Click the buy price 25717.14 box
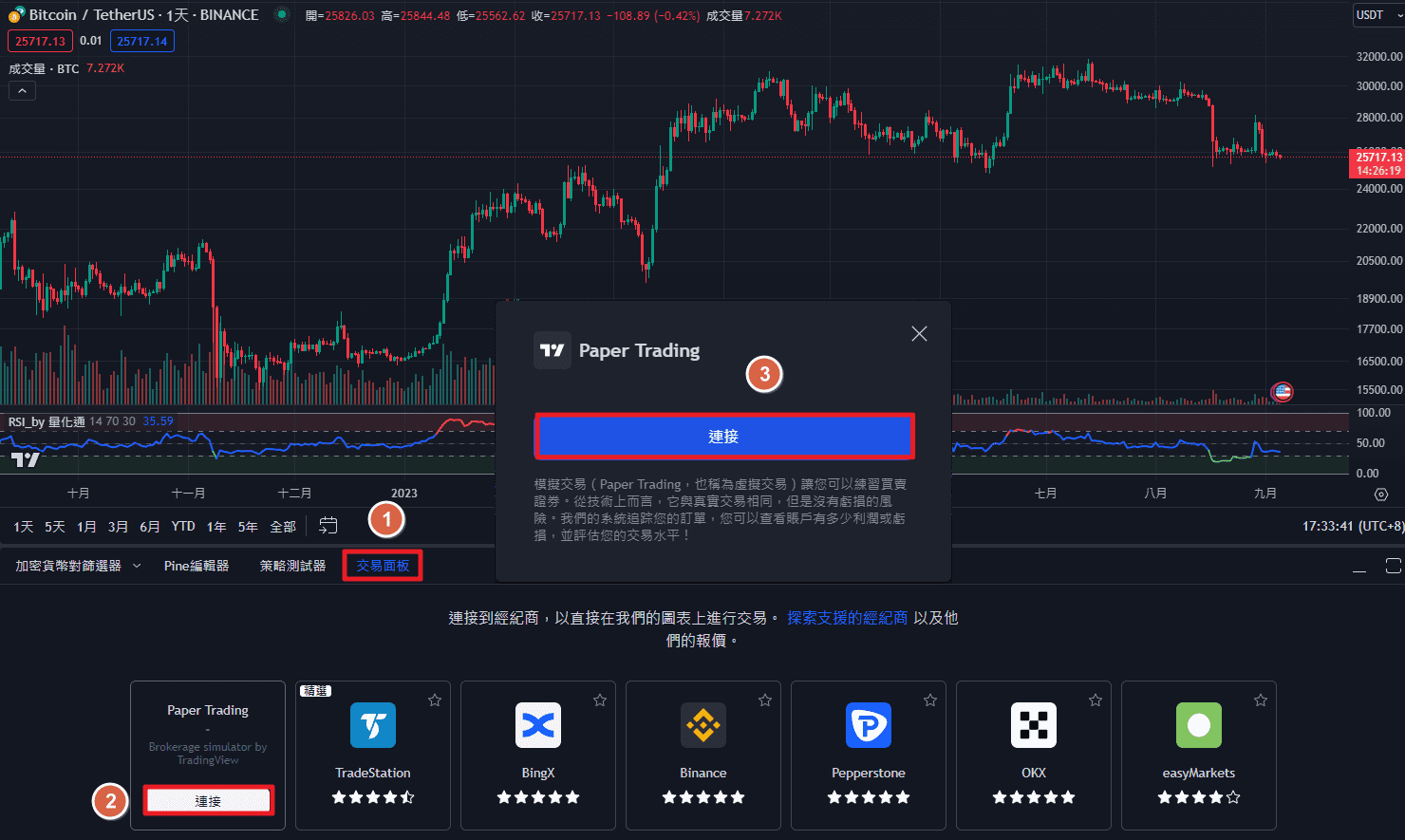 [x=141, y=41]
